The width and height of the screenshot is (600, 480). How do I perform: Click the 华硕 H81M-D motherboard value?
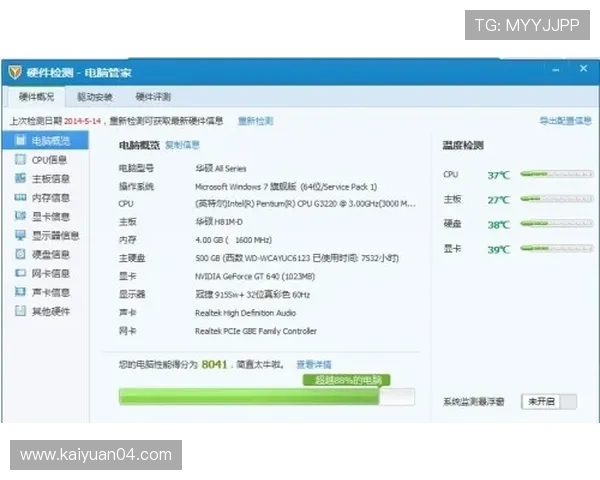[219, 222]
